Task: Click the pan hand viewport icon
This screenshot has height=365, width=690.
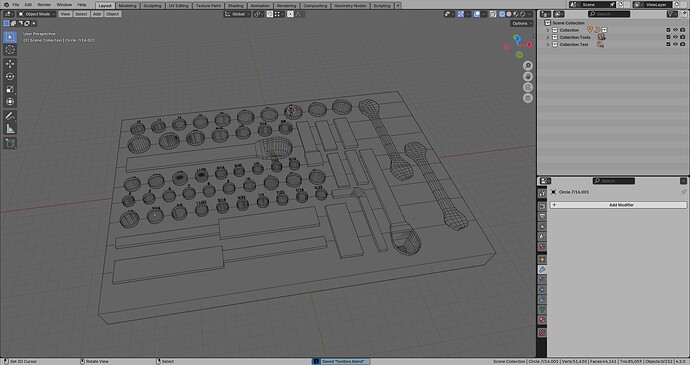Action: point(528,77)
